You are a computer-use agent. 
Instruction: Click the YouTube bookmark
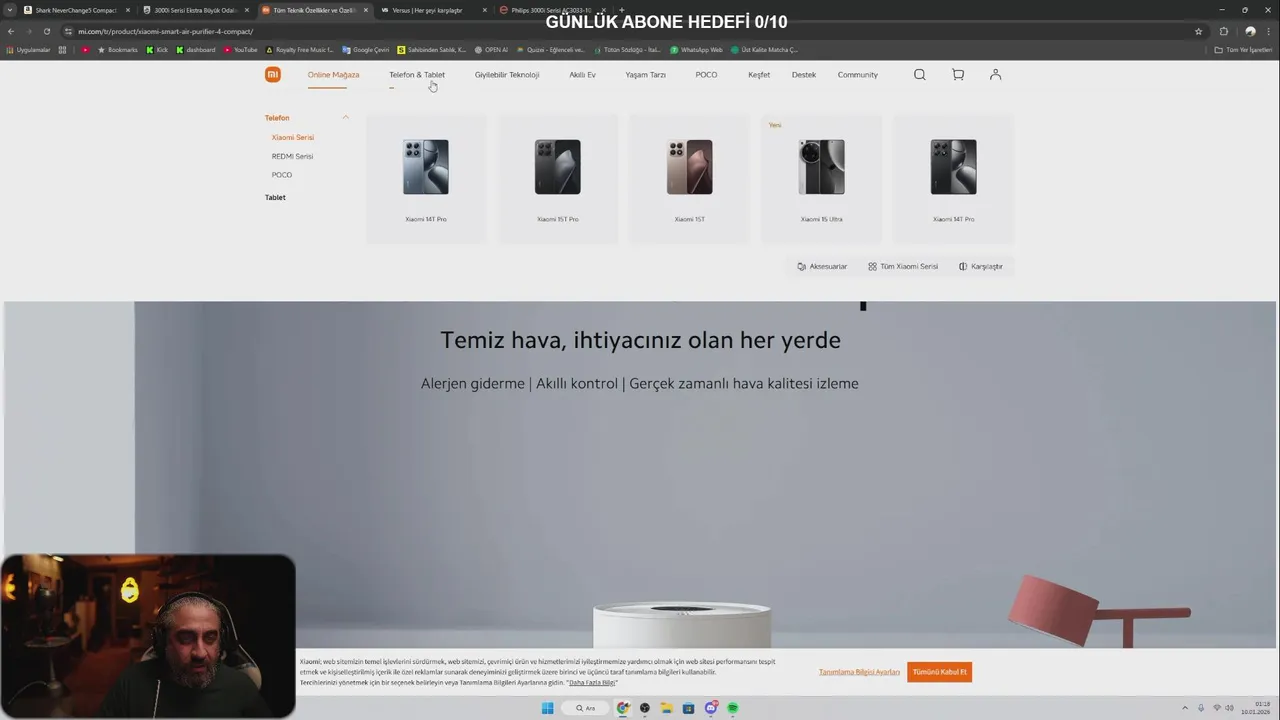click(241, 49)
